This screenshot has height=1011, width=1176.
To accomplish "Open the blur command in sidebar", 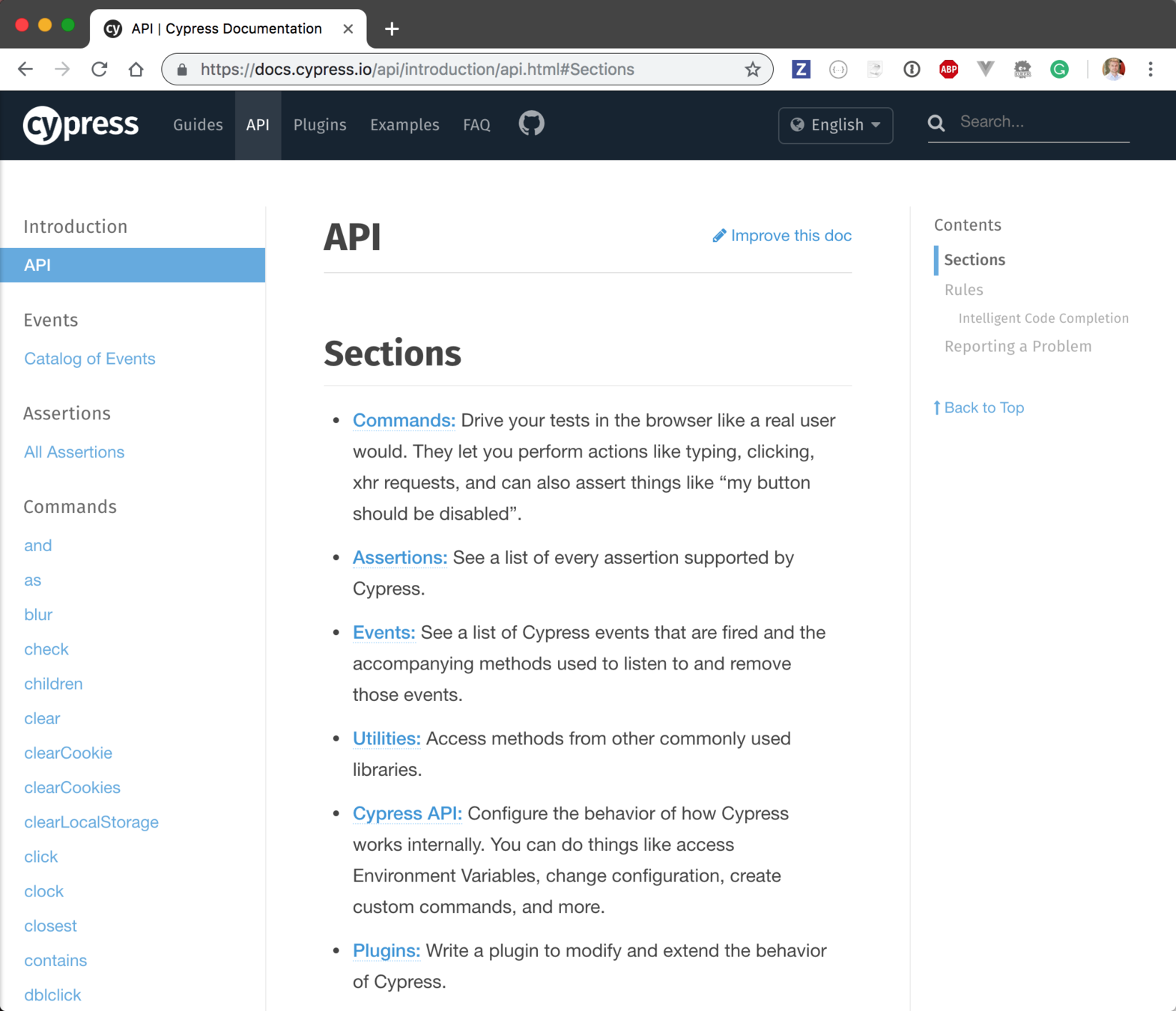I will [38, 615].
